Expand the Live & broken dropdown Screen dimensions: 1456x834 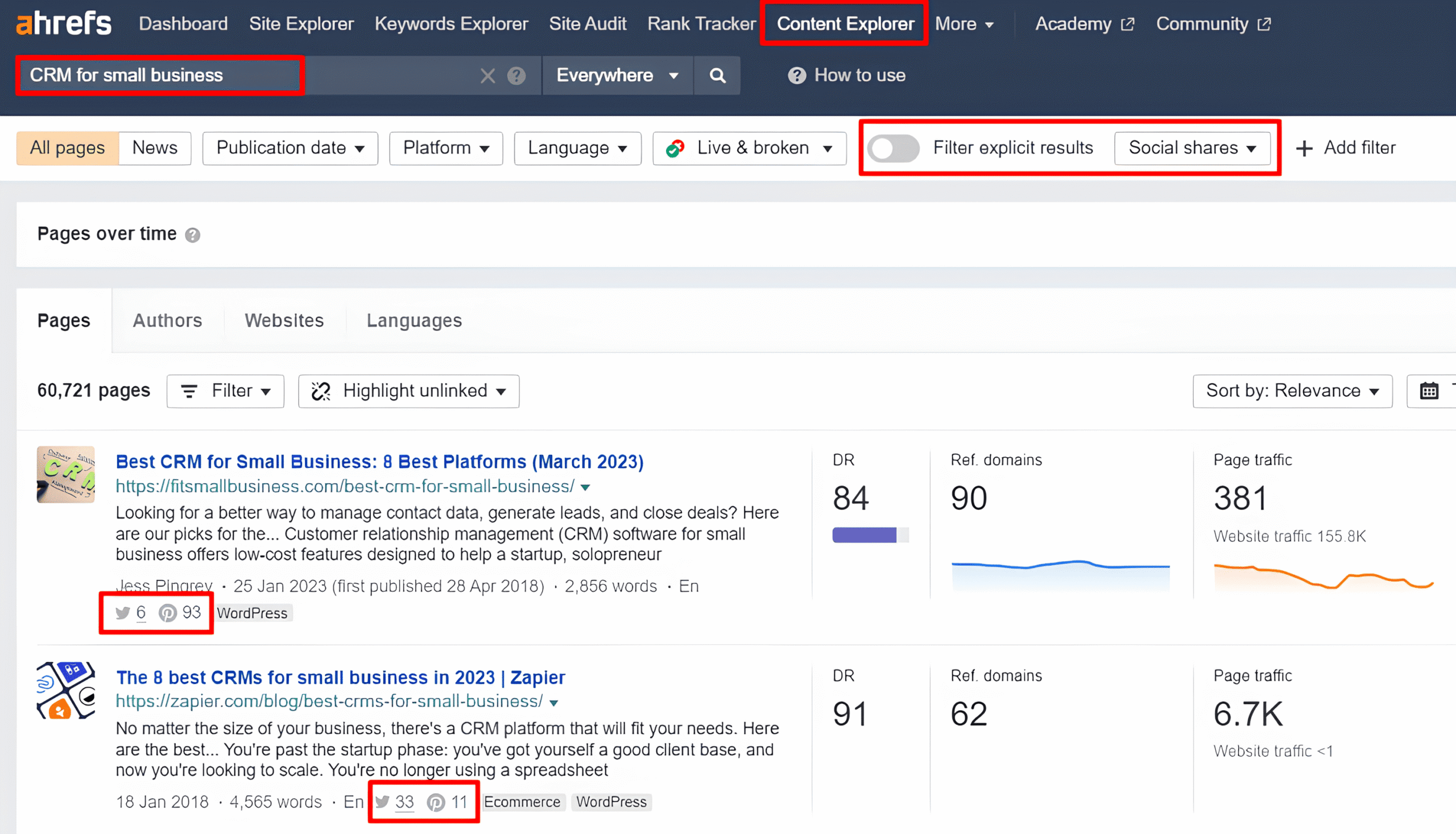pyautogui.click(x=750, y=148)
